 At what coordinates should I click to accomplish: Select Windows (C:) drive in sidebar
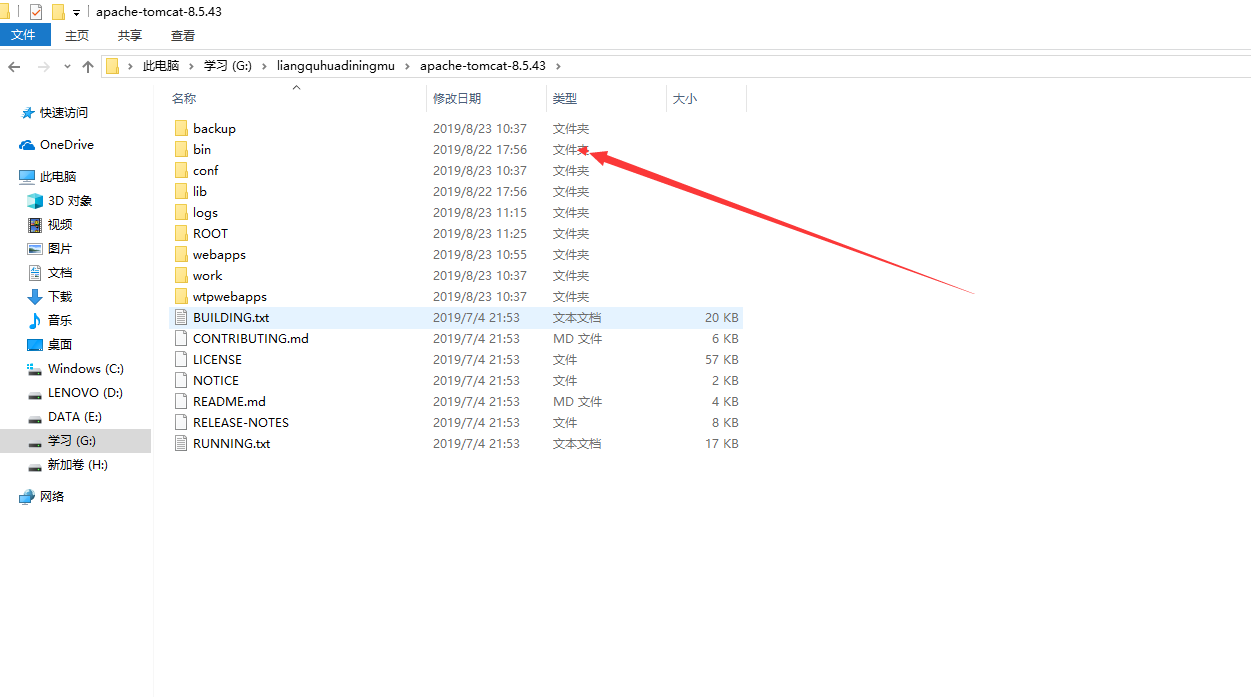tap(75, 368)
